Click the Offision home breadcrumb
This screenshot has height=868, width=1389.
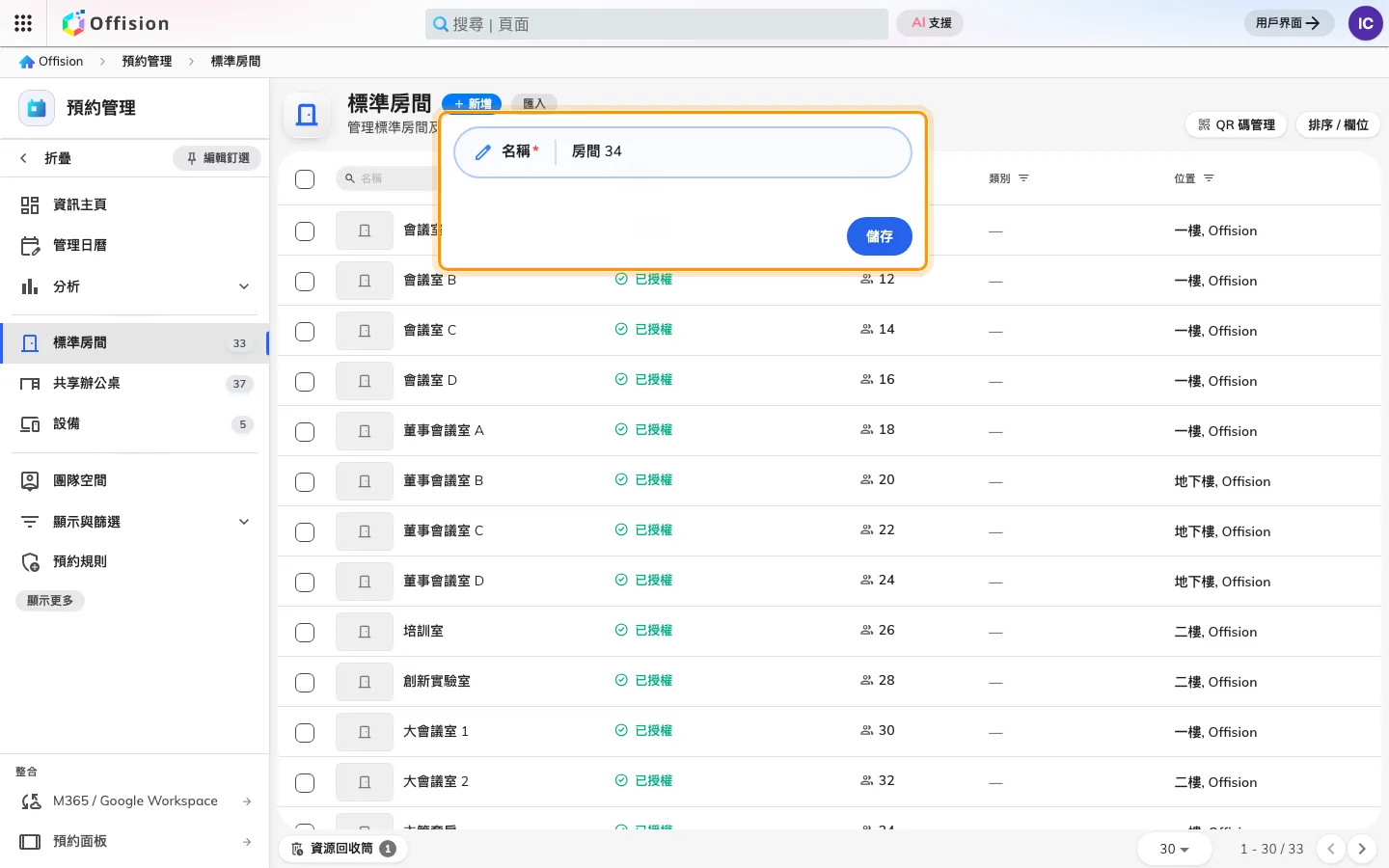pos(51,61)
